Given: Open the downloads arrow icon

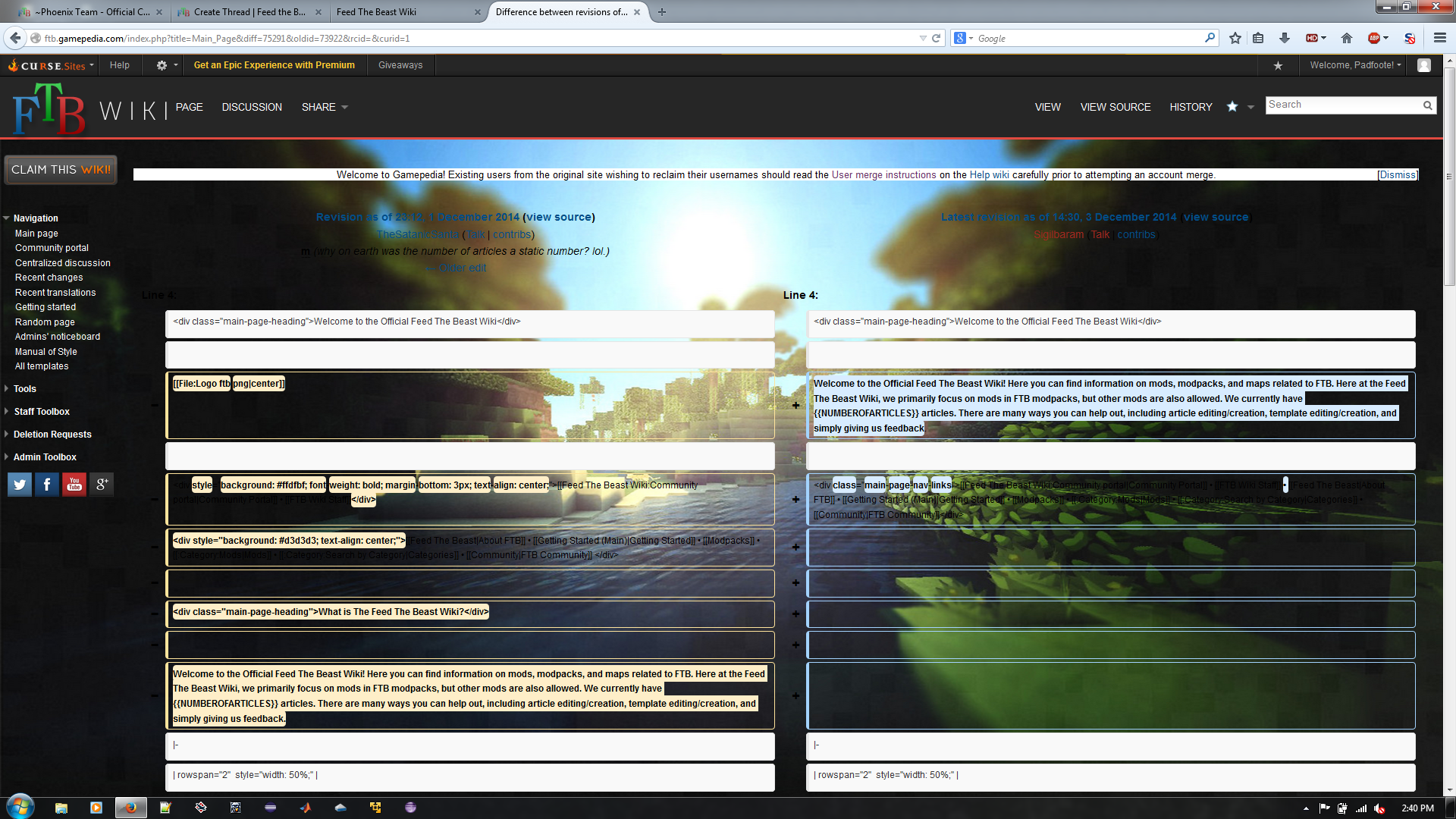Looking at the screenshot, I should tap(1284, 38).
